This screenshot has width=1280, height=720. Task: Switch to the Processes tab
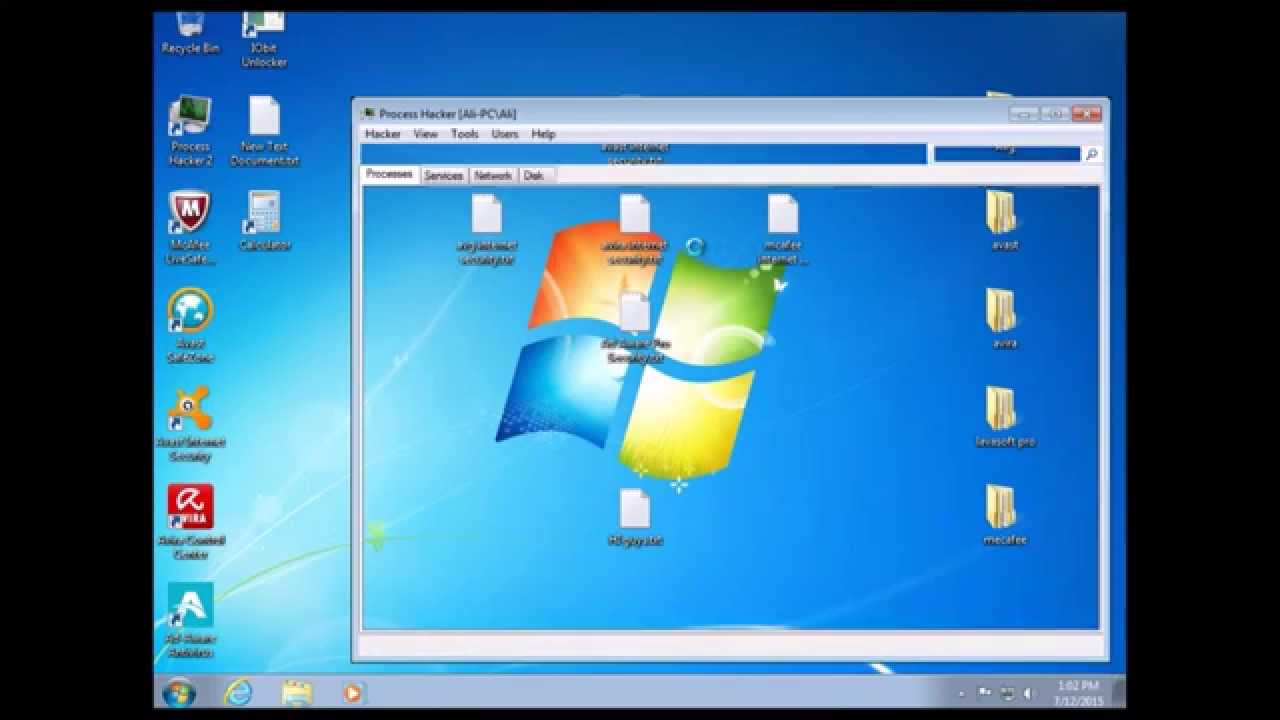[x=389, y=174]
